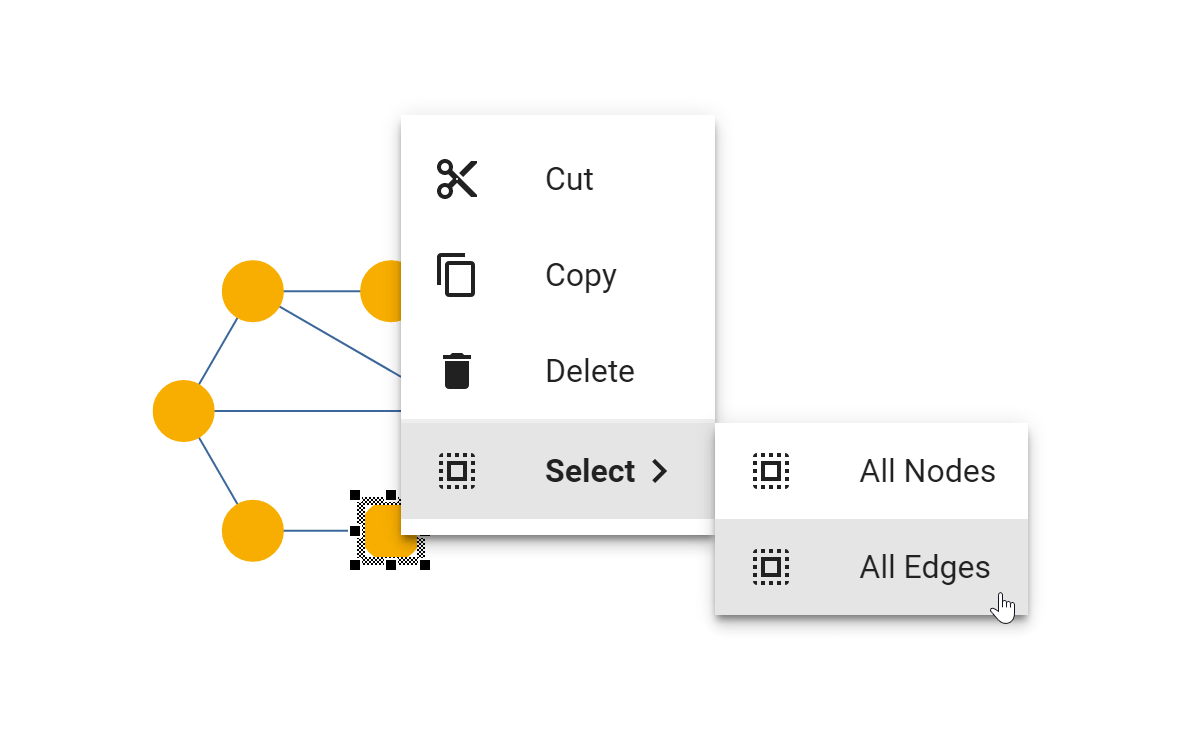Click the stacked-pages Copy icon
The width and height of the screenshot is (1200, 745).
coord(457,275)
